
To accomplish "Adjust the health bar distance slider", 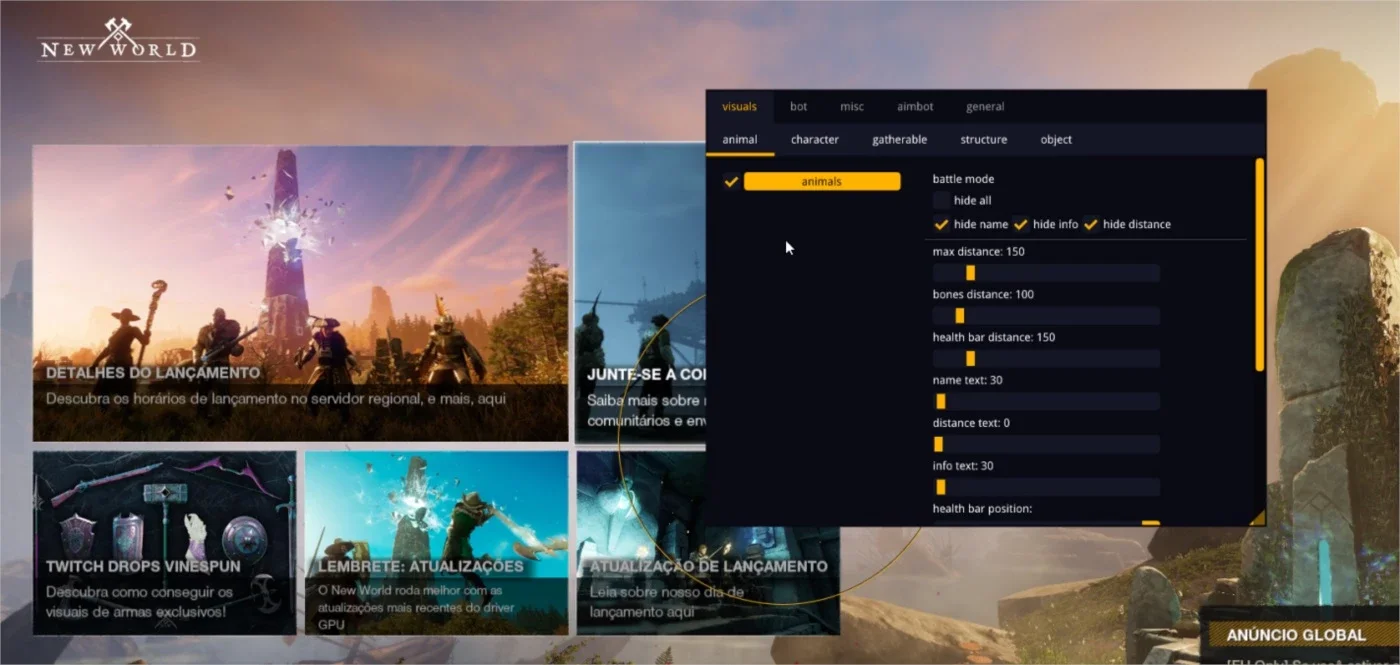I will click(x=1046, y=359).
